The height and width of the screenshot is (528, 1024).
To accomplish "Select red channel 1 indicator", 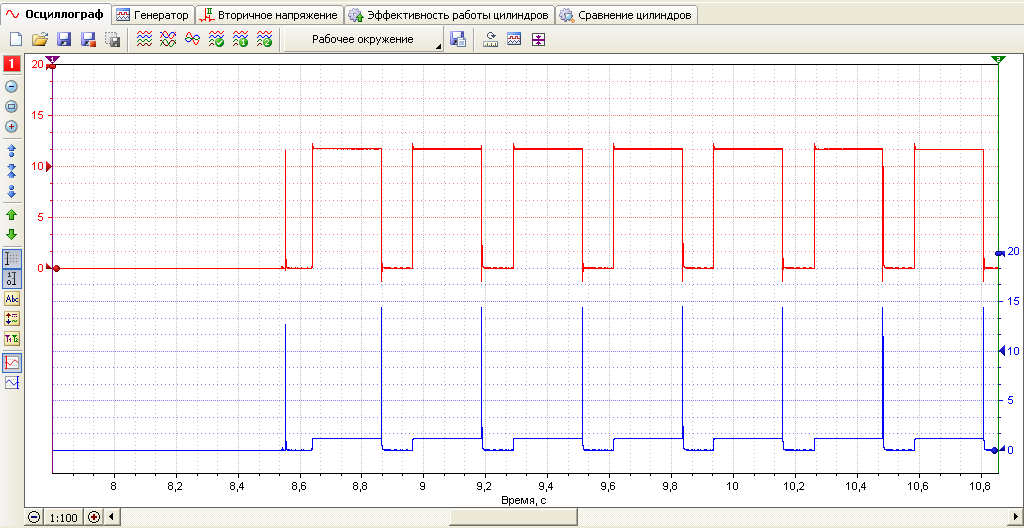I will (x=12, y=64).
